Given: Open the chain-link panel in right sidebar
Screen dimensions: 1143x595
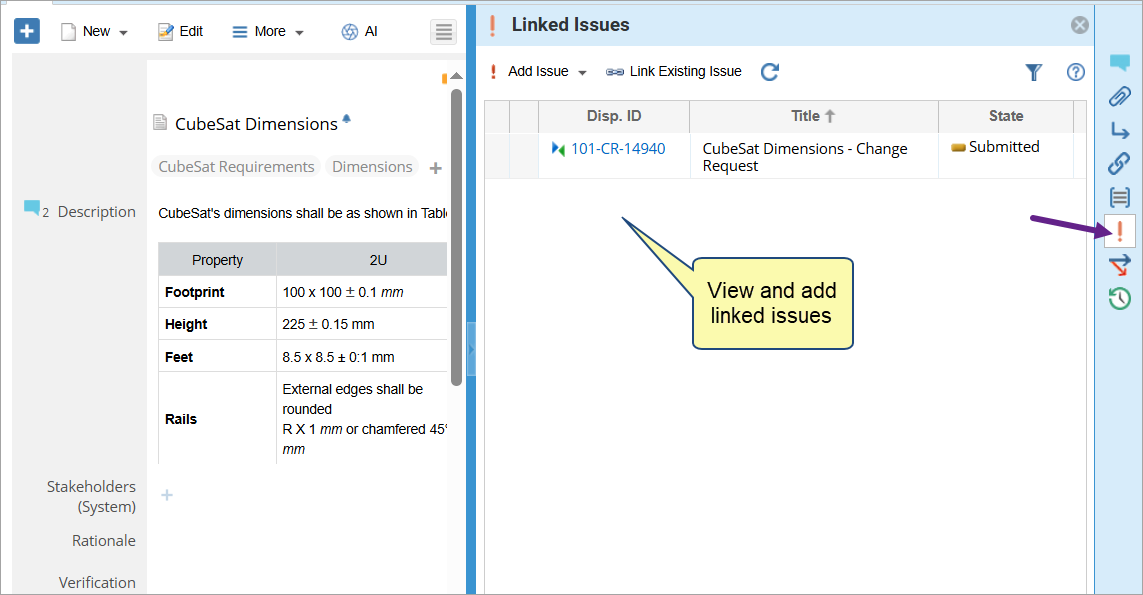Looking at the screenshot, I should 1119,163.
